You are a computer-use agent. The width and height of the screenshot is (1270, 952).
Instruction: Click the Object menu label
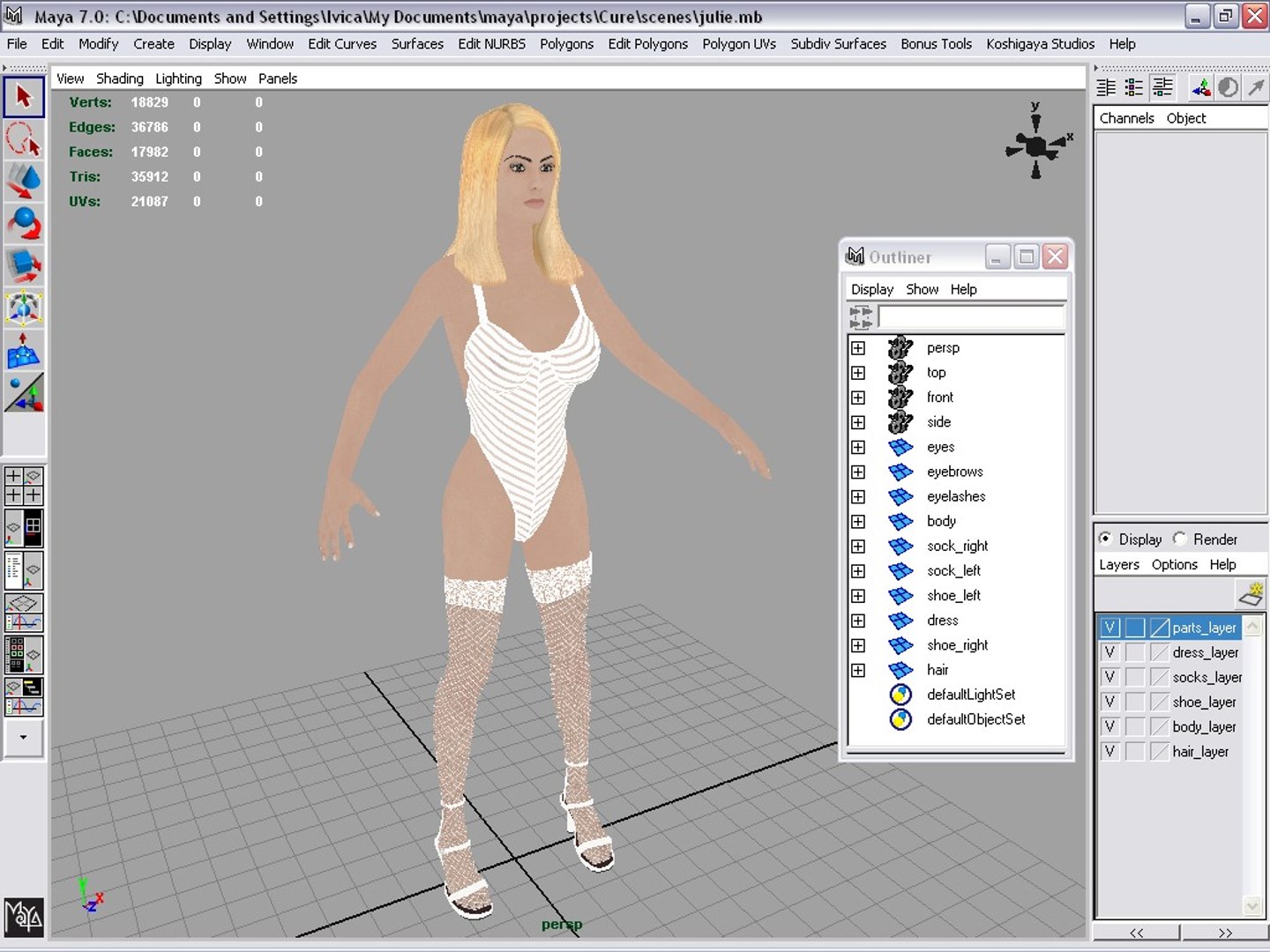1186,118
